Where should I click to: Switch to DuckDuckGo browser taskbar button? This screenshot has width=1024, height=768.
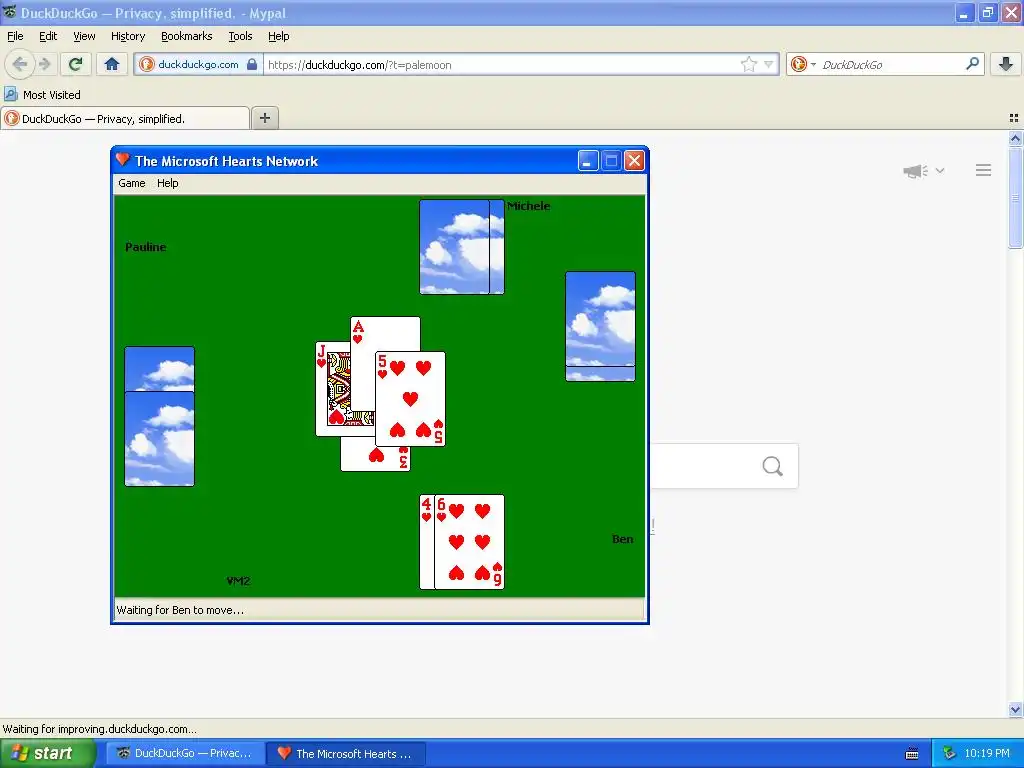185,754
